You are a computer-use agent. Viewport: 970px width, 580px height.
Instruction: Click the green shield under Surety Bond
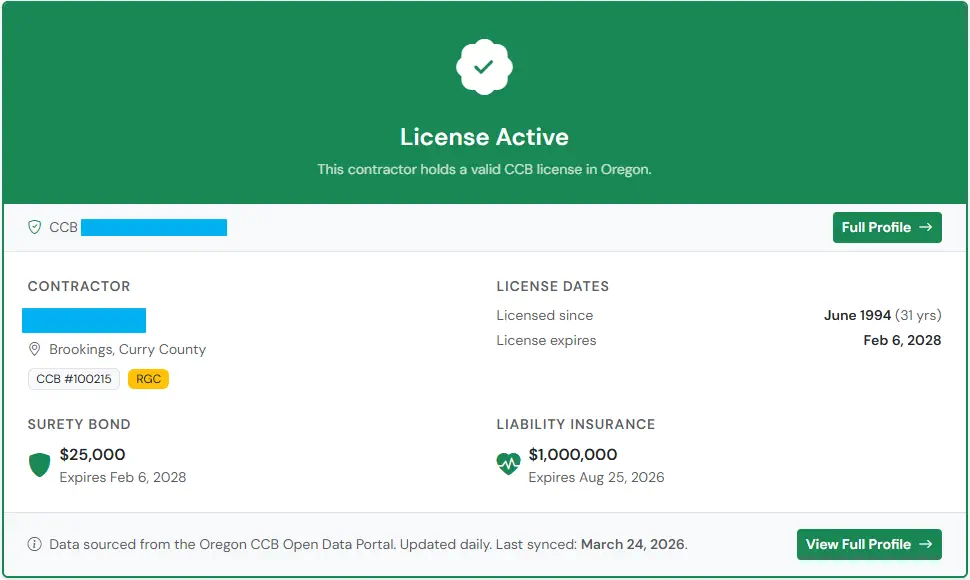39,466
